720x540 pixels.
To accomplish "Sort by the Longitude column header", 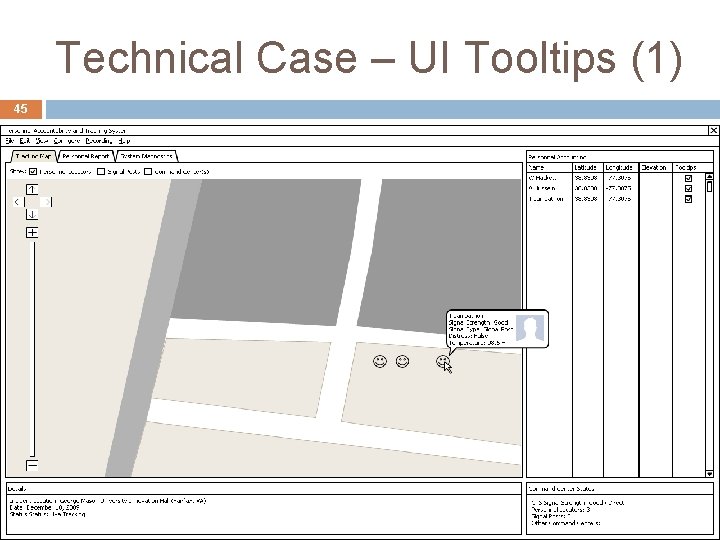I will point(621,168).
